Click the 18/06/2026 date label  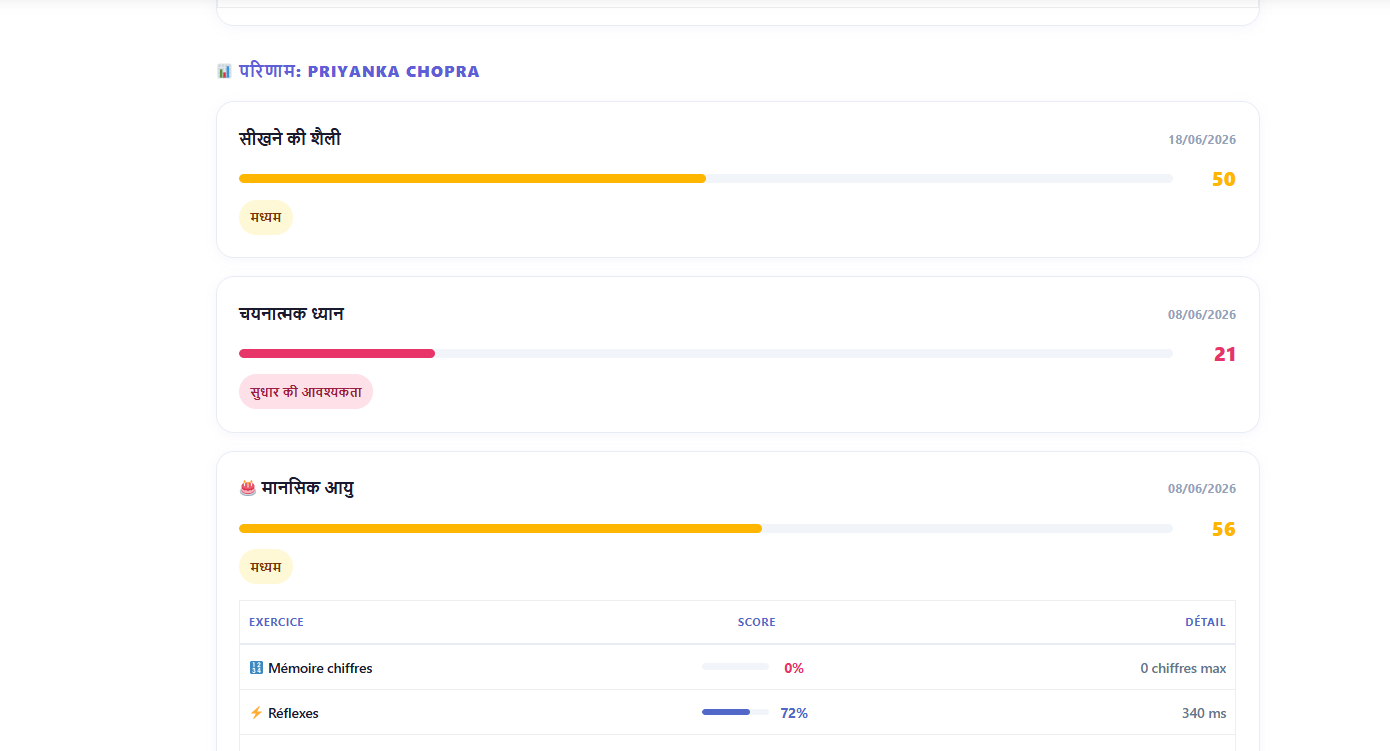pyautogui.click(x=1202, y=140)
